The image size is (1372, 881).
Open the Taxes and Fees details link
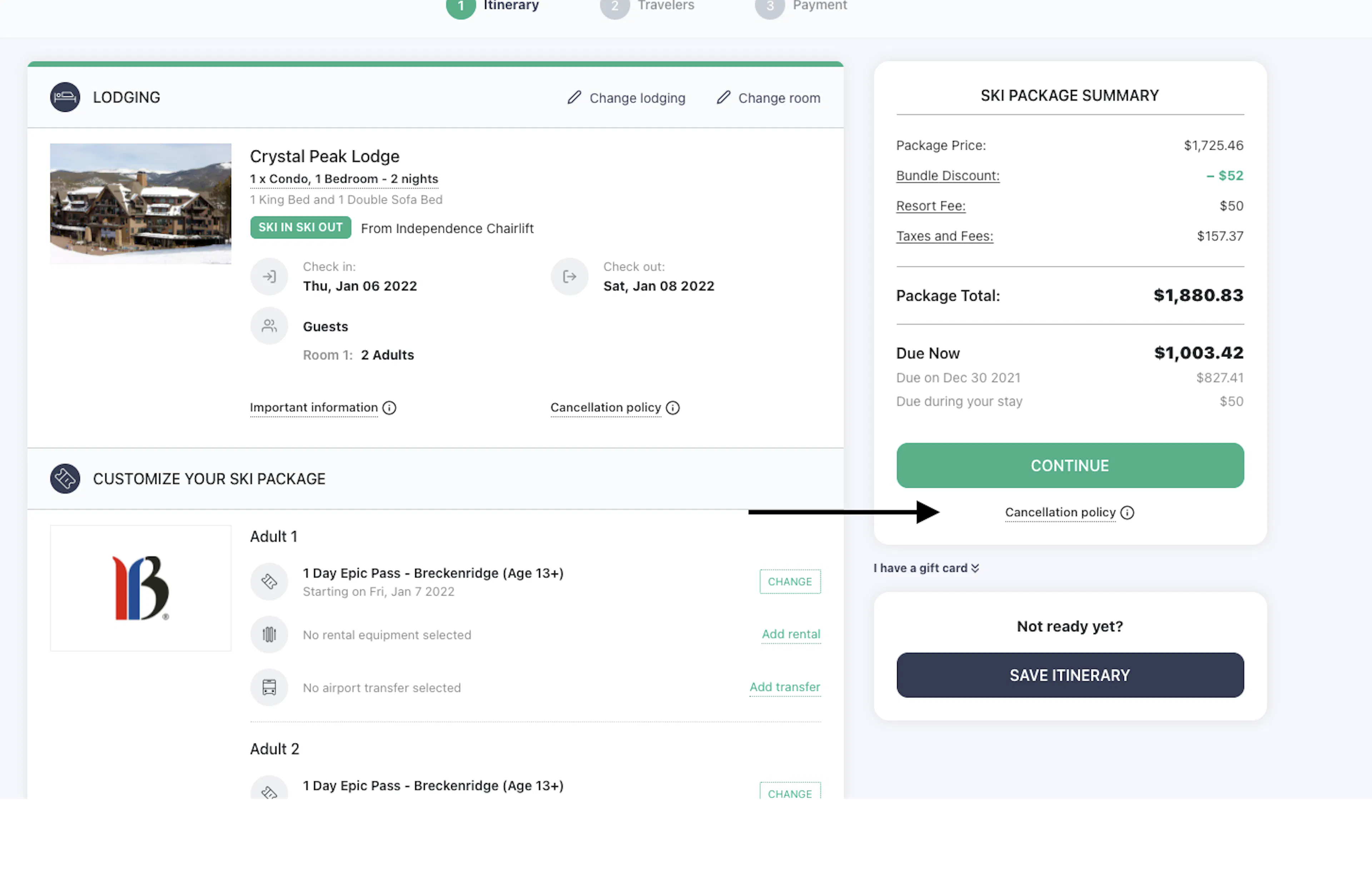(x=944, y=236)
